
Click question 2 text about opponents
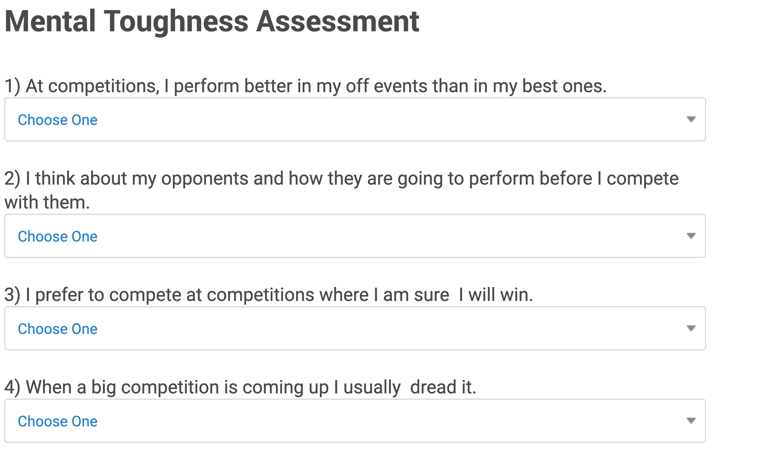pos(341,190)
